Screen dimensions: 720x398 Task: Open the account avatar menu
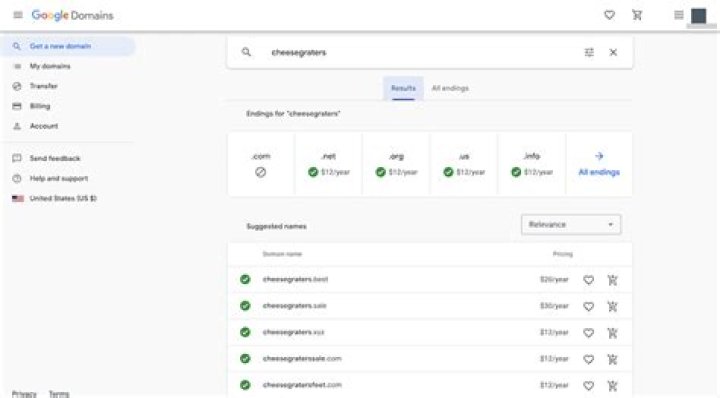698,16
